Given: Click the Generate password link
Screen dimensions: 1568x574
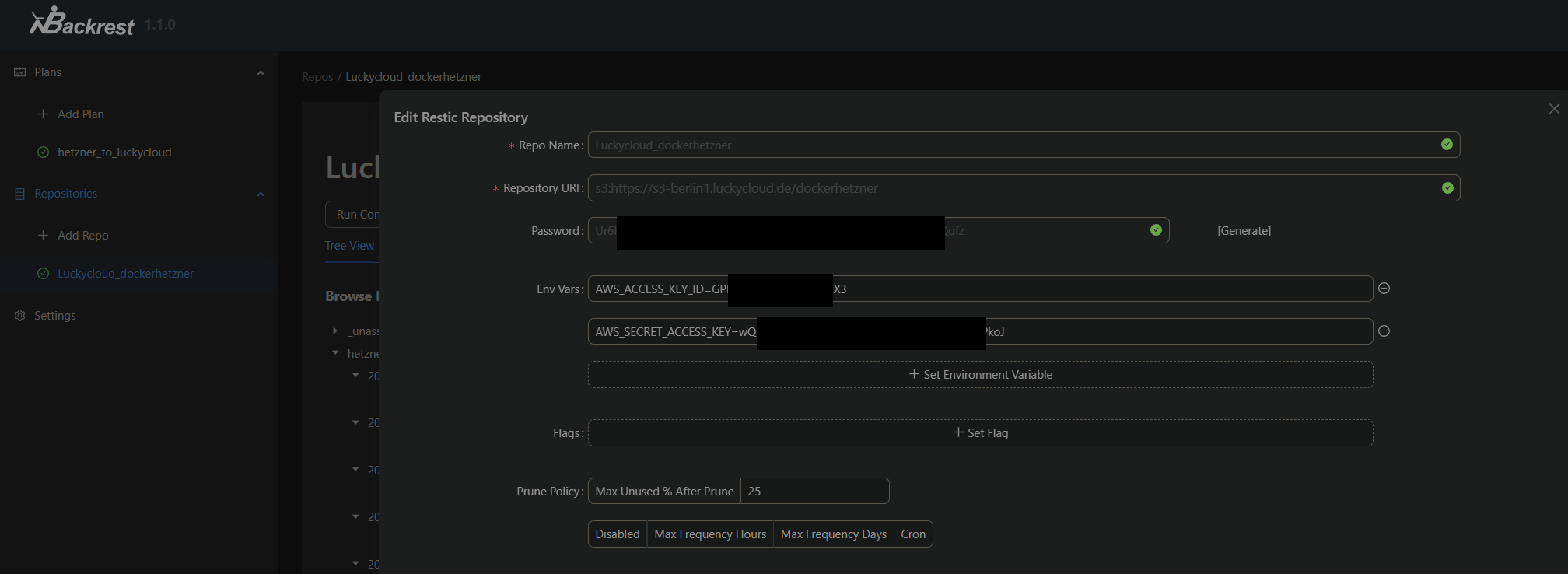Looking at the screenshot, I should (x=1244, y=231).
